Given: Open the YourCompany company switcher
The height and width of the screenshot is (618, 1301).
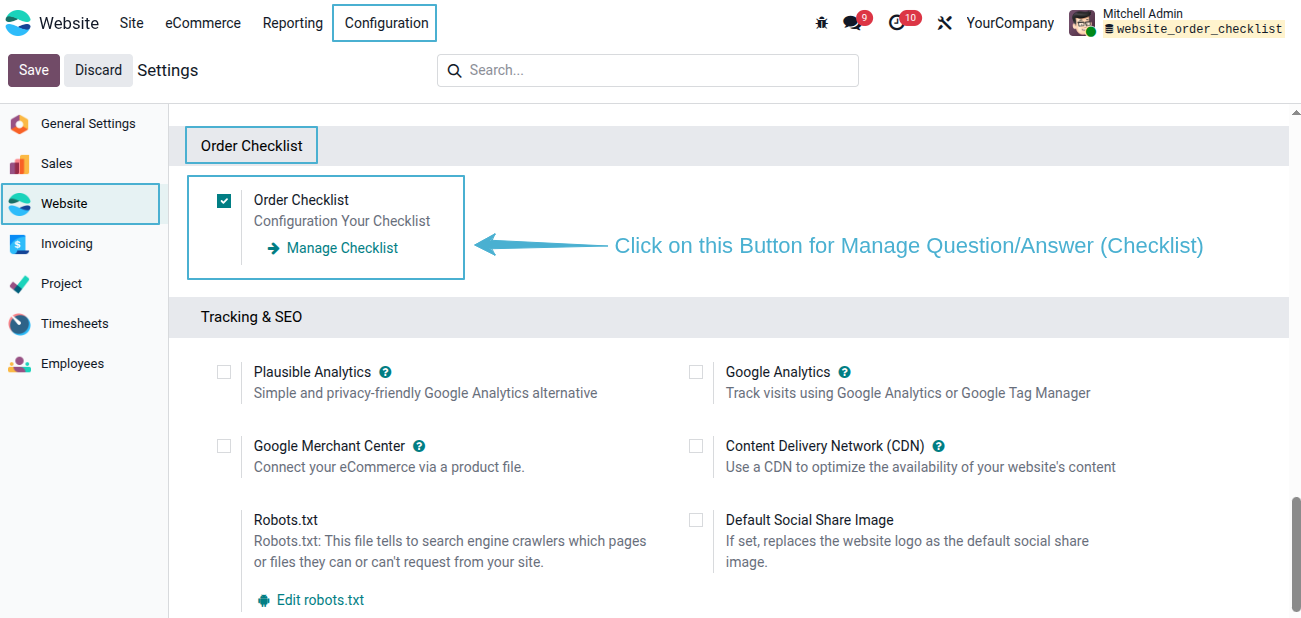Looking at the screenshot, I should (1010, 23).
